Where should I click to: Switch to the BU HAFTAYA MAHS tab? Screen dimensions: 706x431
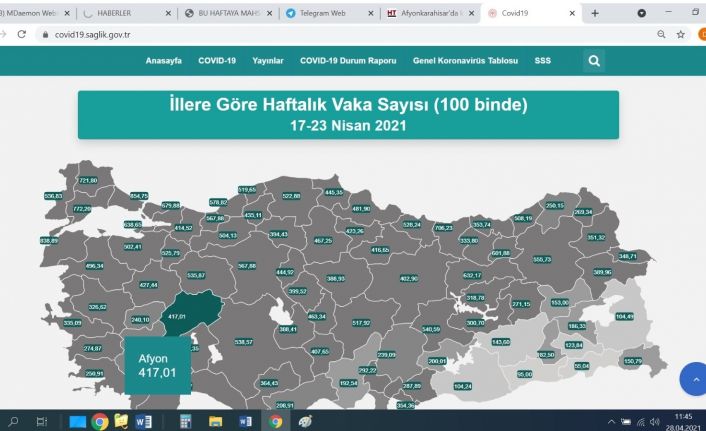point(229,14)
